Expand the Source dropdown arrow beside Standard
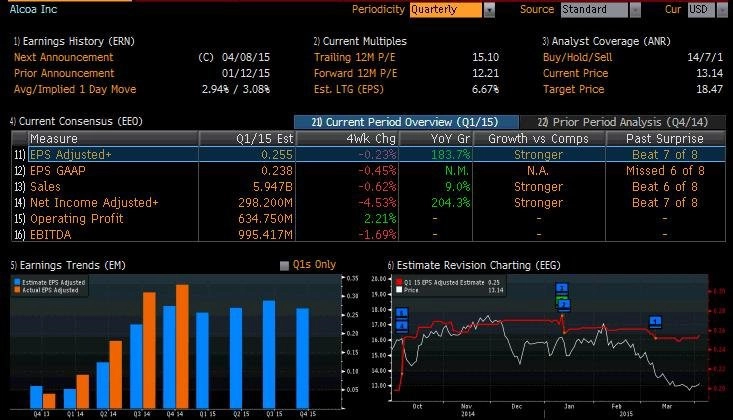This screenshot has width=733, height=420. click(635, 10)
